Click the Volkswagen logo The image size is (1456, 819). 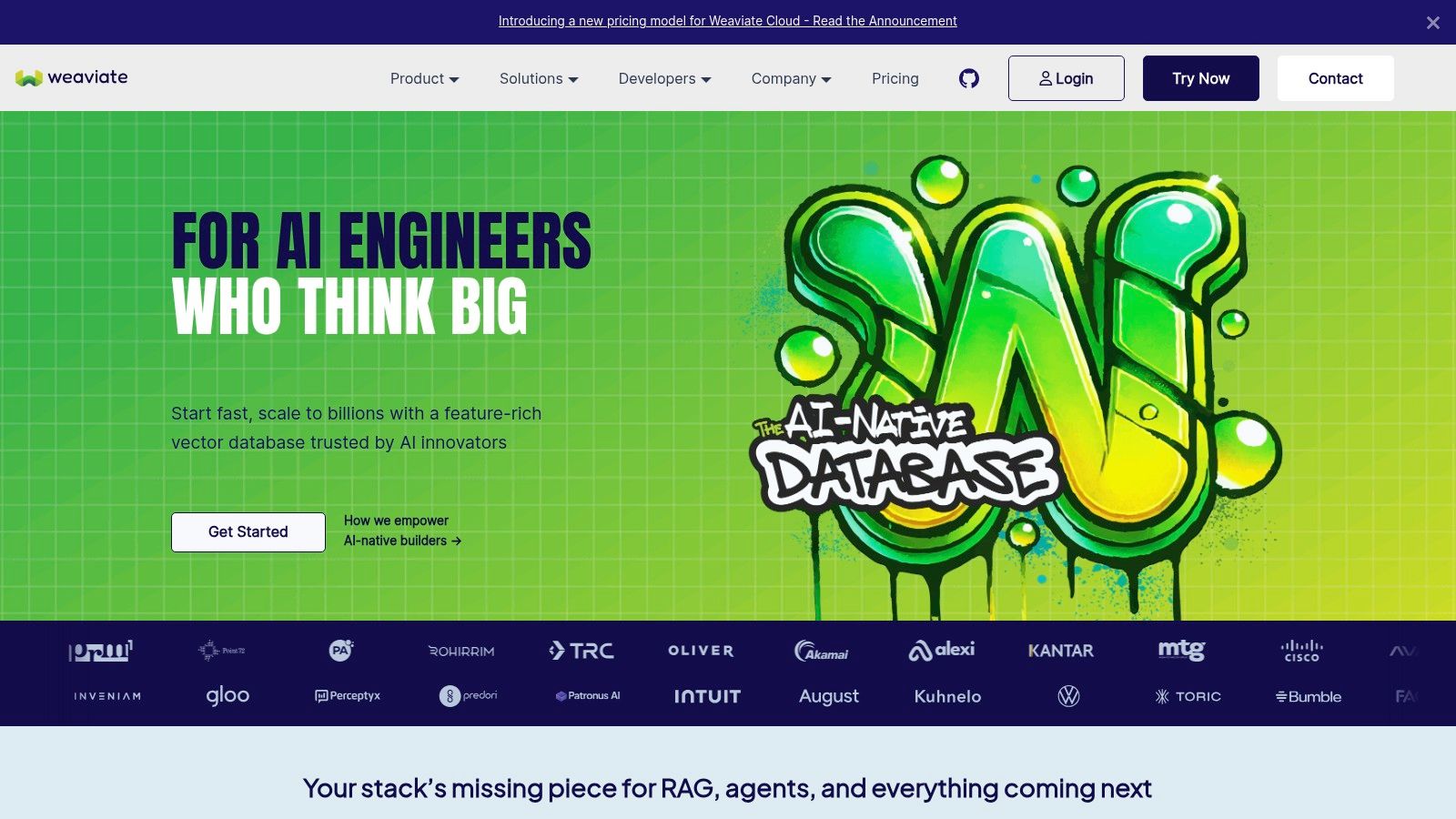coord(1068,696)
